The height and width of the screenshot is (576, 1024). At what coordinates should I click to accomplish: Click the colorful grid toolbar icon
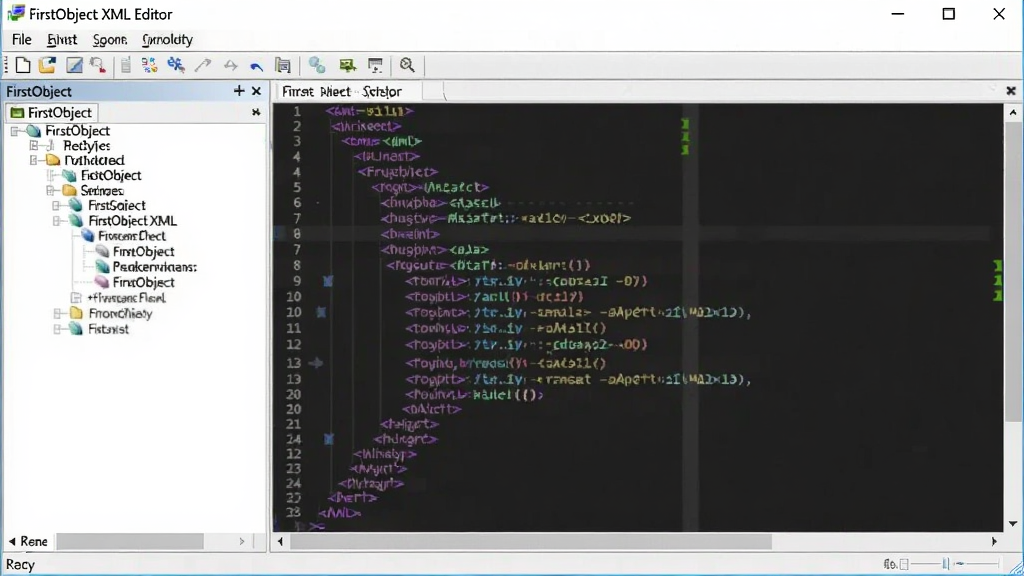tap(150, 65)
